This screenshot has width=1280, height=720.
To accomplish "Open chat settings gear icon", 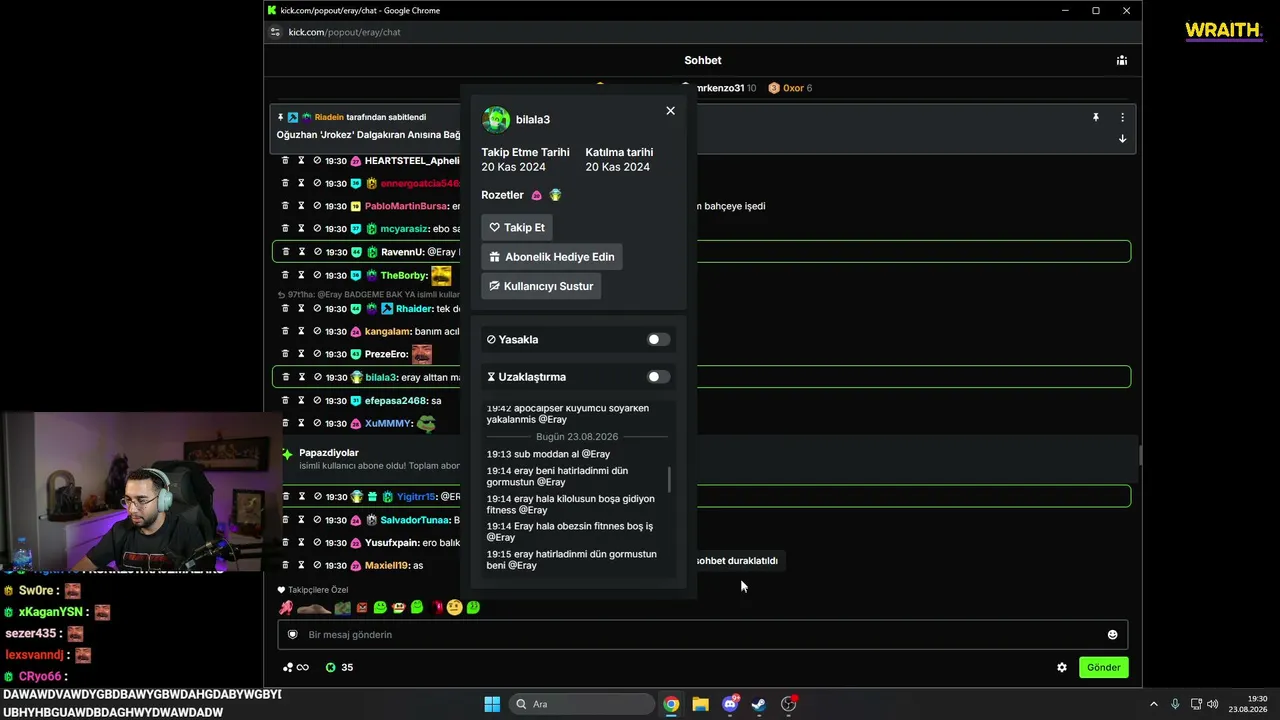I will pyautogui.click(x=1062, y=667).
